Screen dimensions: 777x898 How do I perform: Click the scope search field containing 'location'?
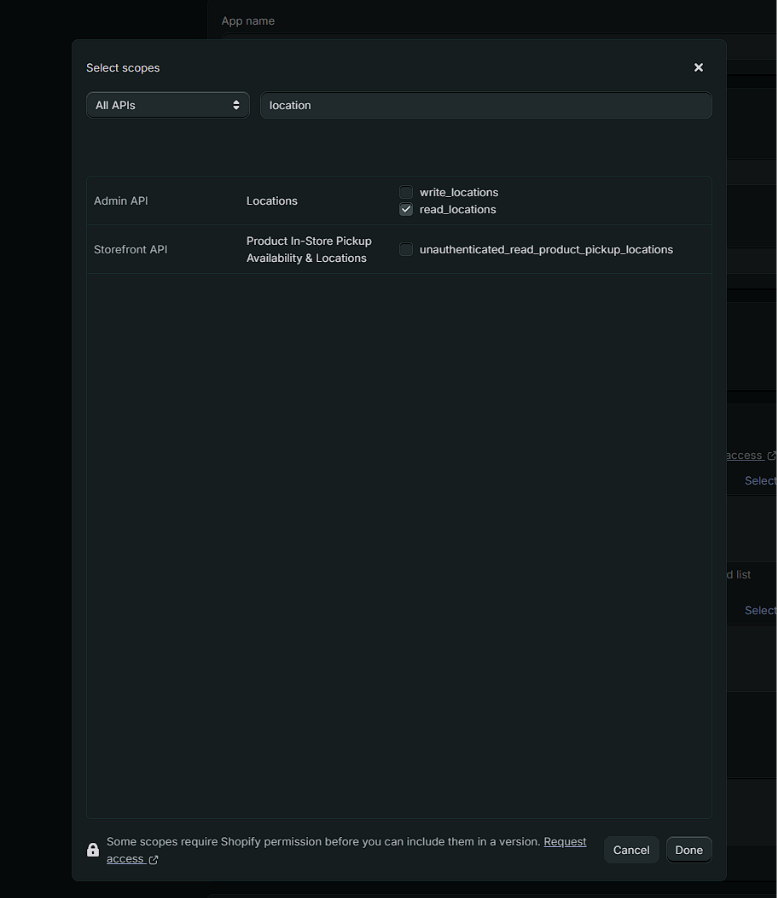pyautogui.click(x=485, y=105)
